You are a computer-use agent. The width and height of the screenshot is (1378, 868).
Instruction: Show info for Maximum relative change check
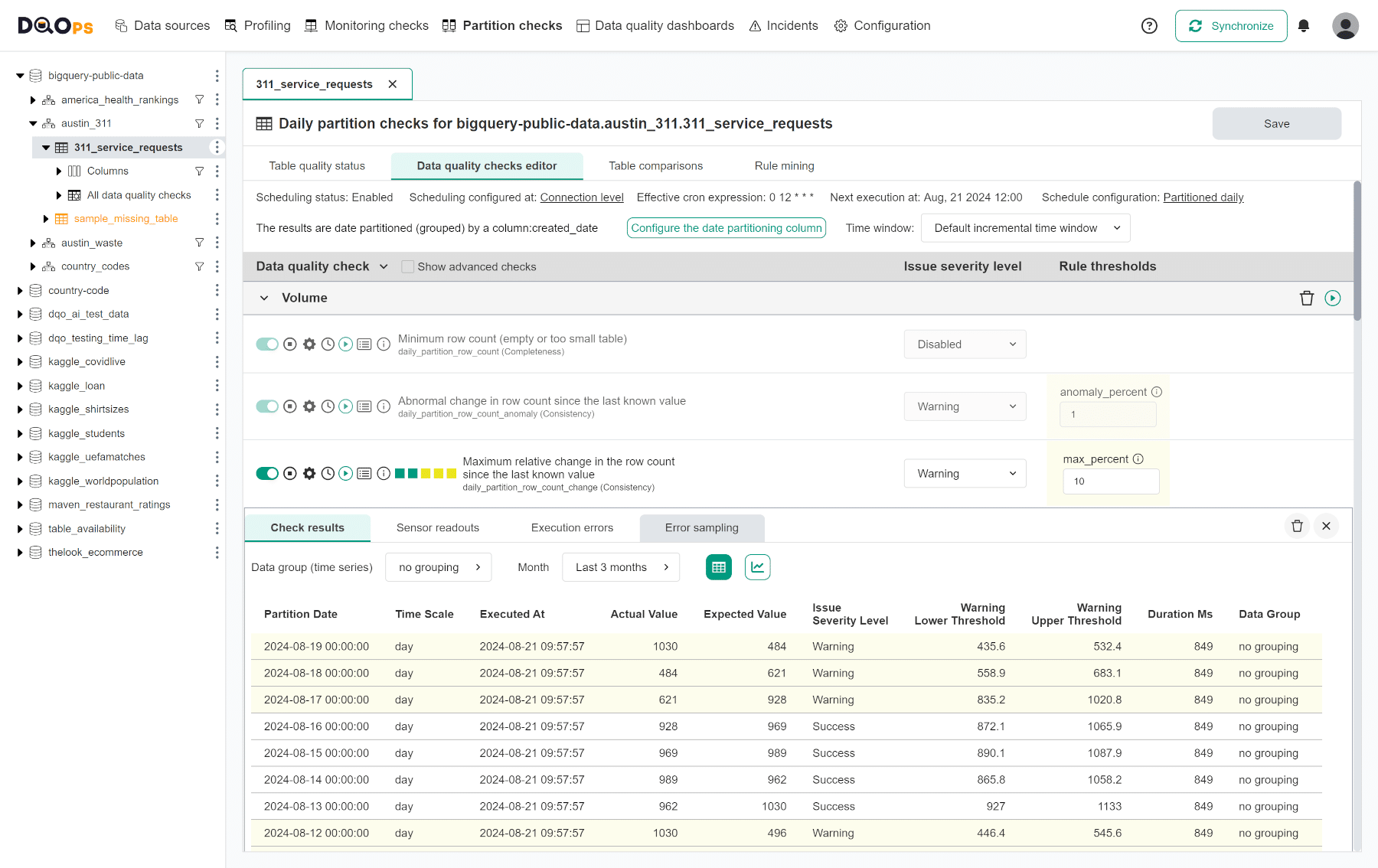tap(384, 474)
